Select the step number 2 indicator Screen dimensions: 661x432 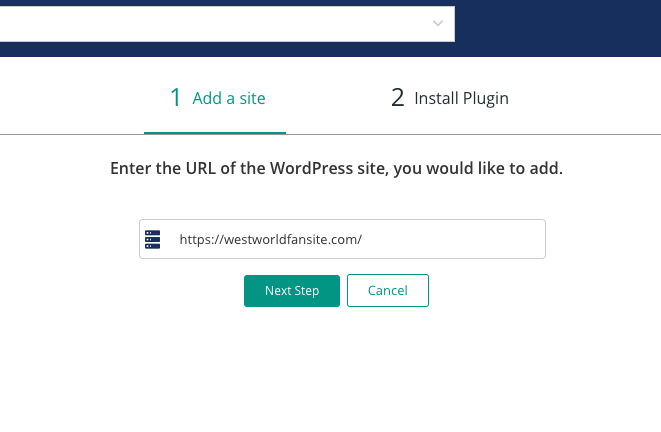click(x=398, y=98)
